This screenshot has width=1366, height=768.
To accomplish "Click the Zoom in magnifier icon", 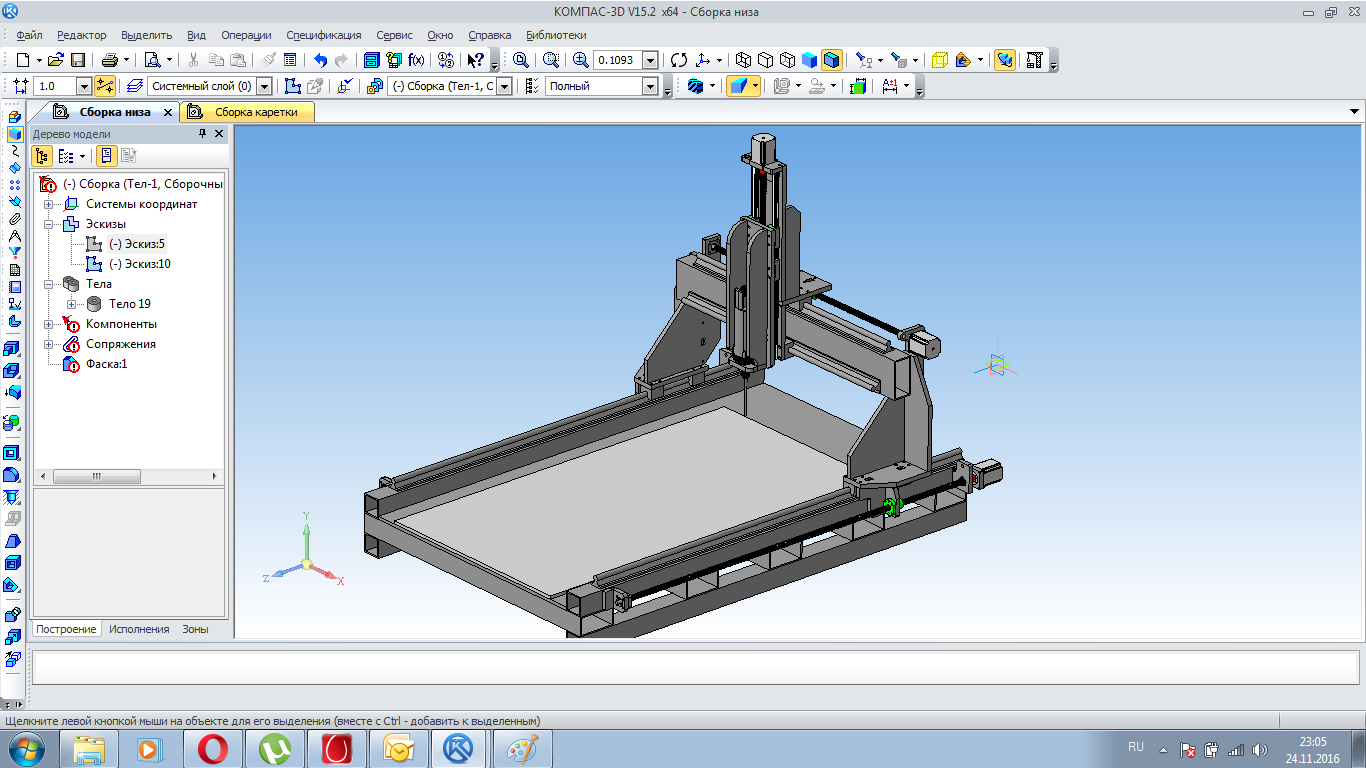I will click(x=580, y=60).
